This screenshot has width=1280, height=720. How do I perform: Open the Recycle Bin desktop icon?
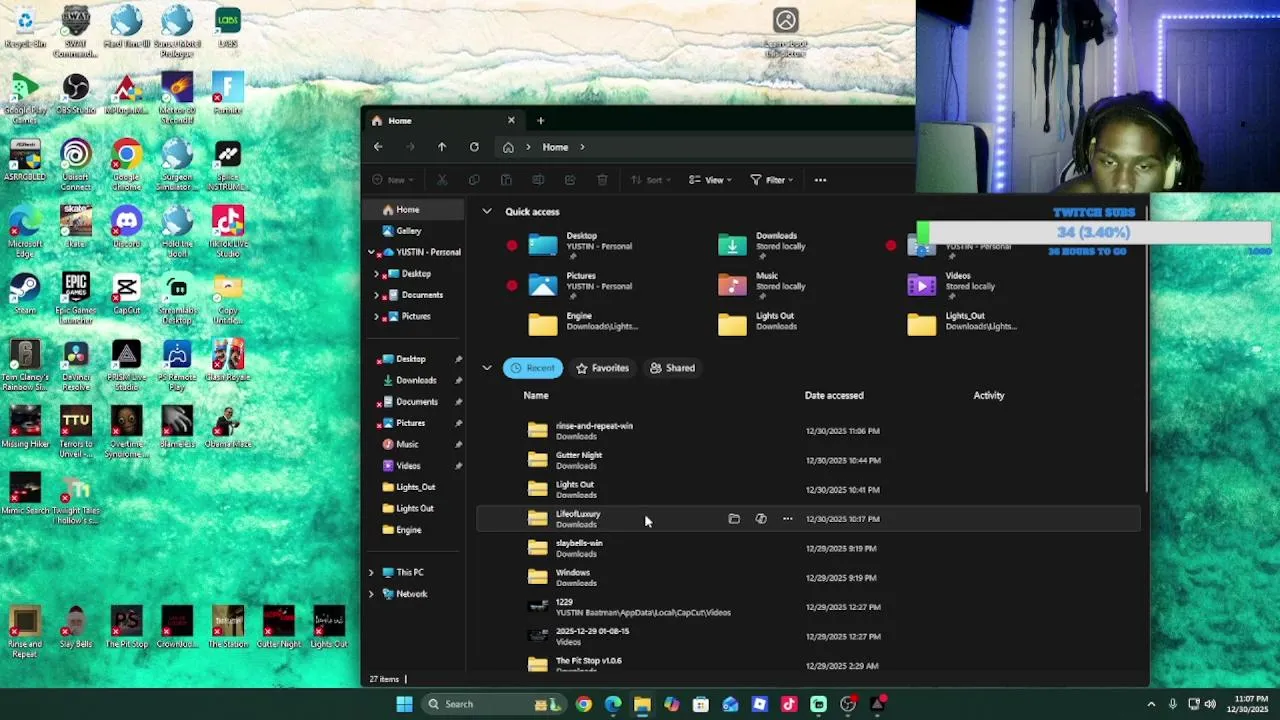[x=25, y=27]
